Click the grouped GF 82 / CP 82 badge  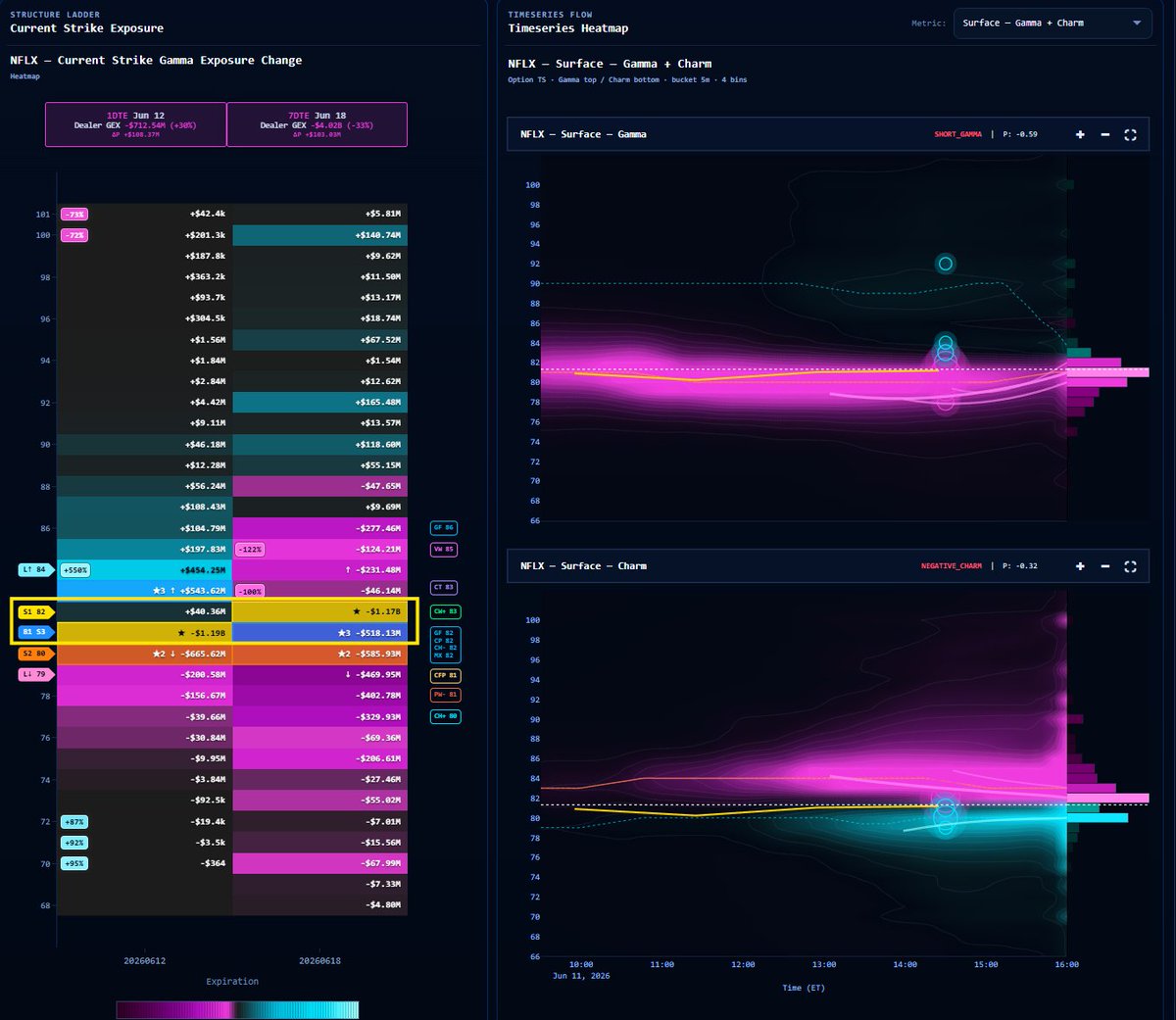[446, 644]
